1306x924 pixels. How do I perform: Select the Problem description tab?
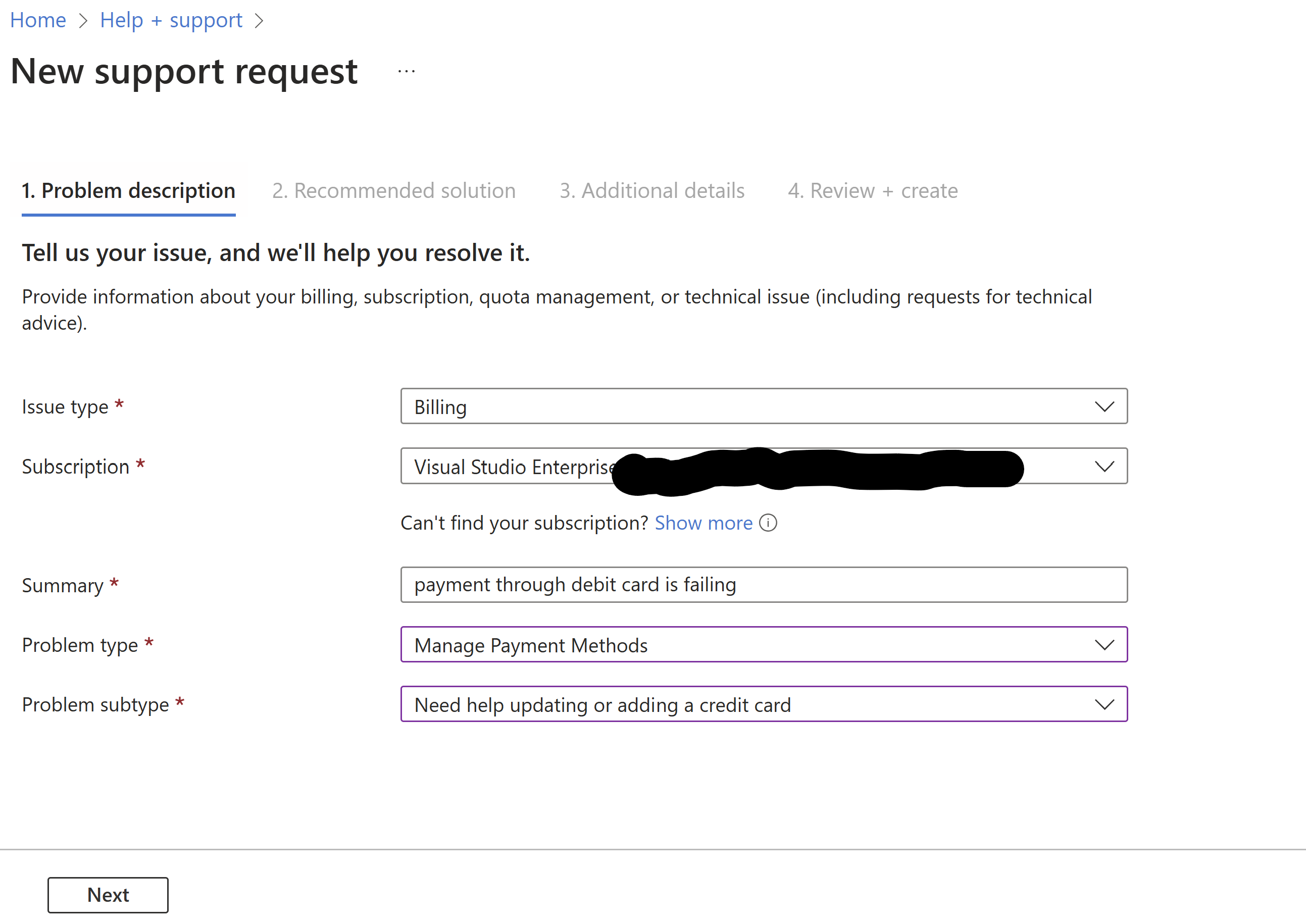tap(129, 190)
